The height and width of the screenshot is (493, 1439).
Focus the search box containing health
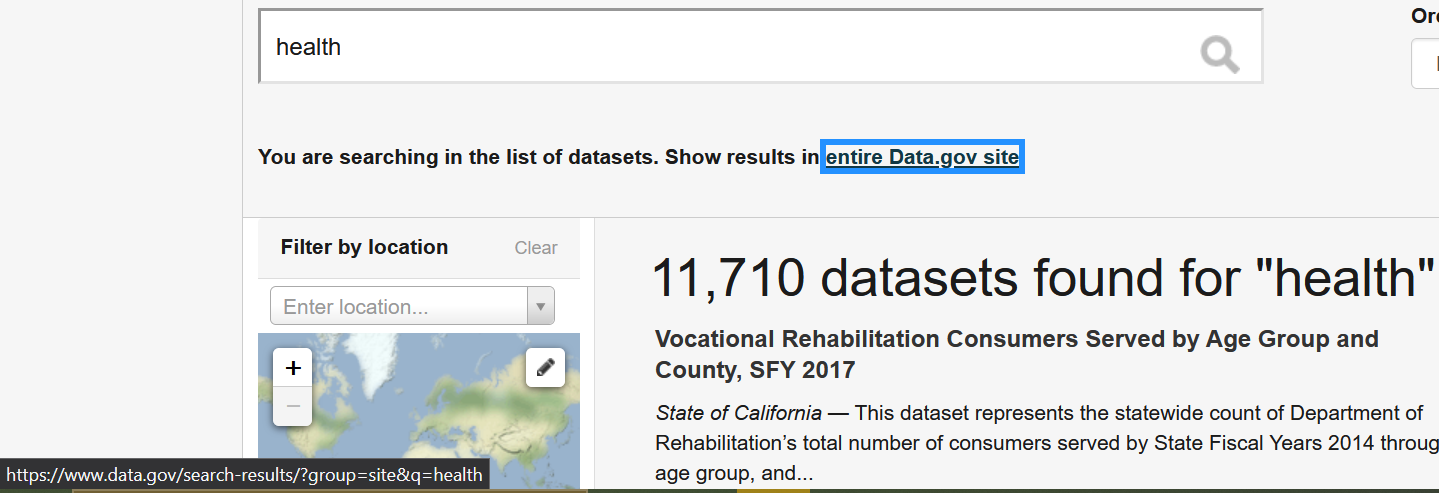[760, 46]
